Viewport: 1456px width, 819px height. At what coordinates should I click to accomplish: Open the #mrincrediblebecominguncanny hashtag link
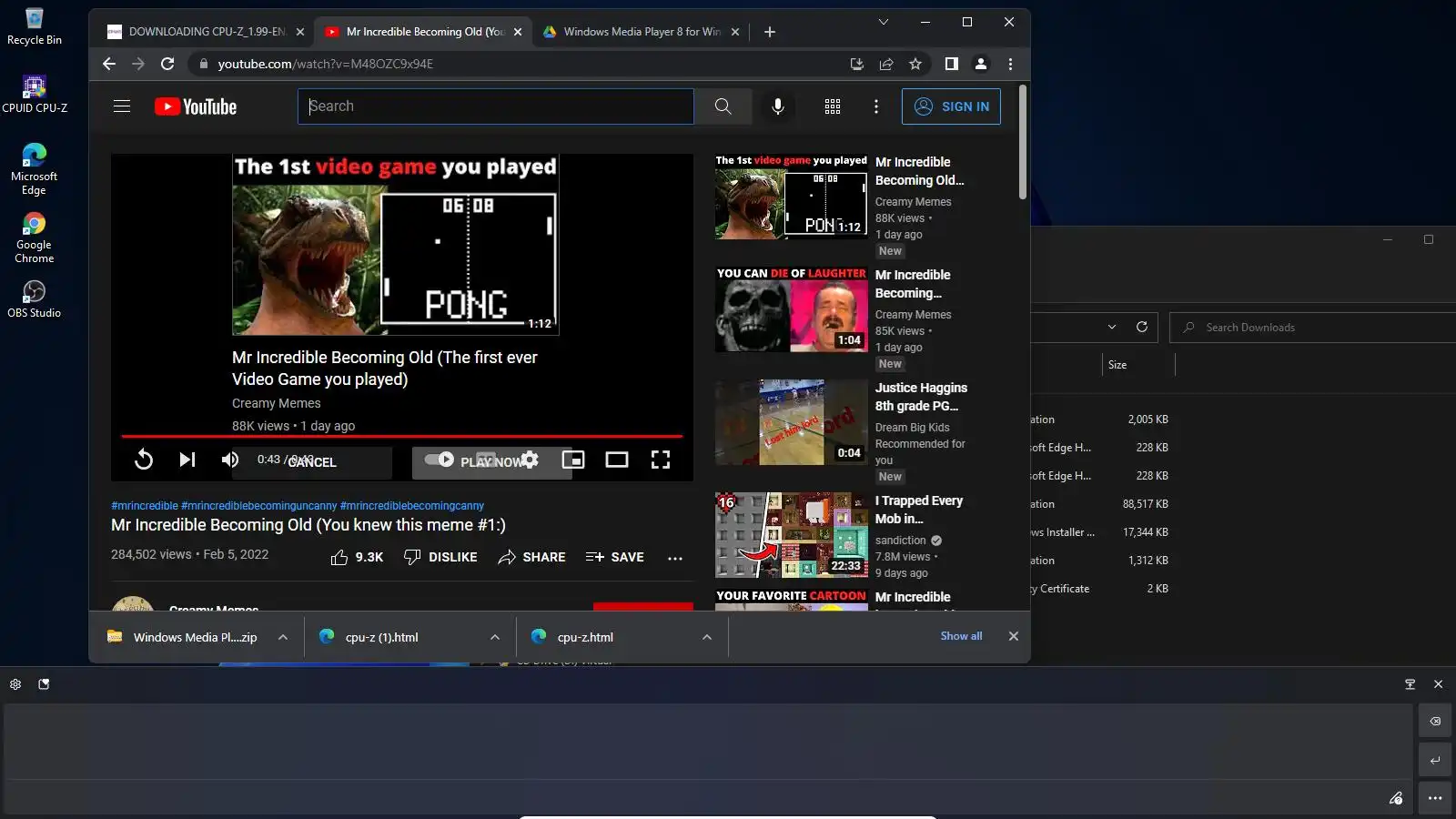pos(258,506)
